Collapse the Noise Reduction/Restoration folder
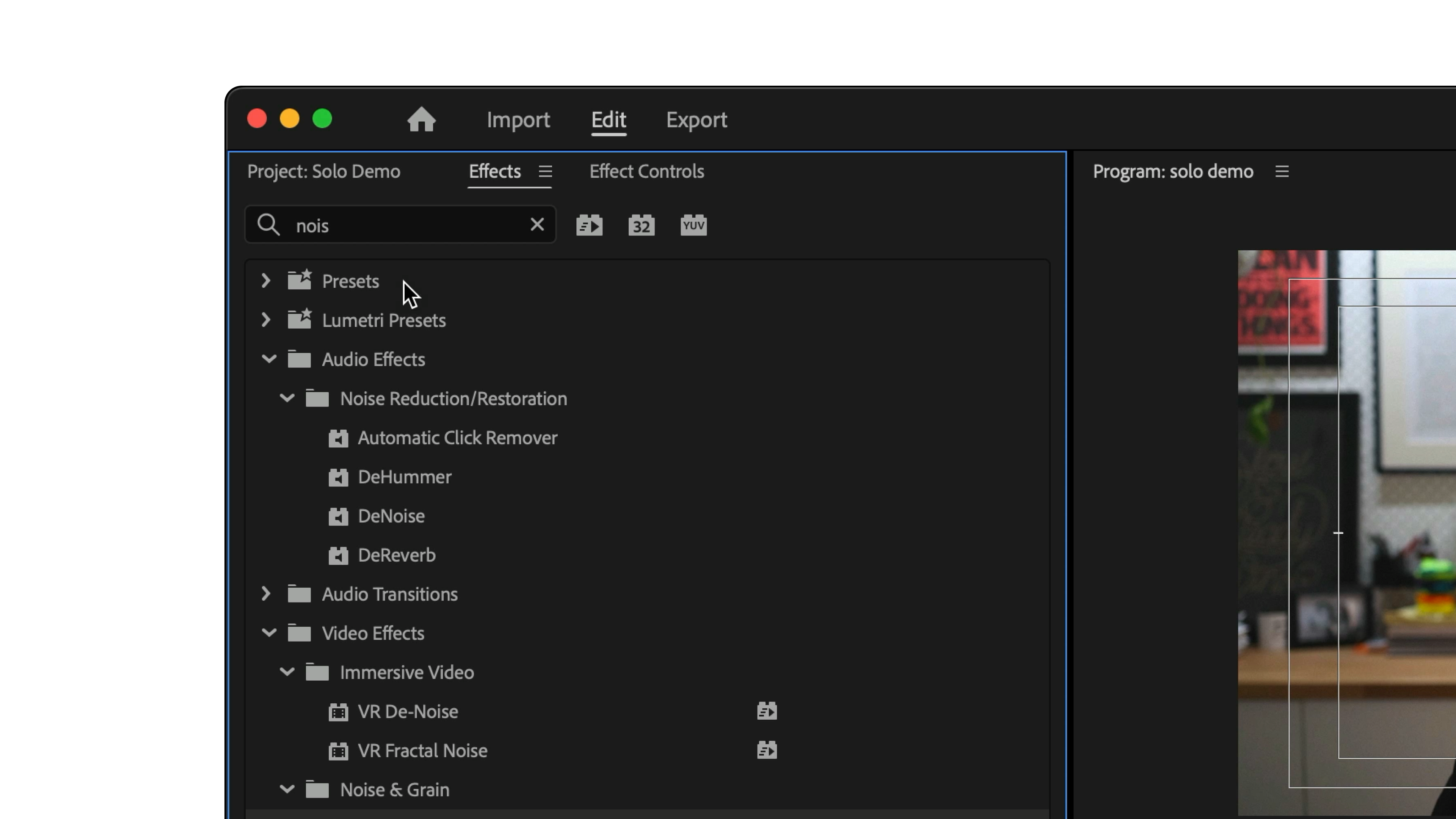Image resolution: width=1456 pixels, height=819 pixels. tap(287, 399)
